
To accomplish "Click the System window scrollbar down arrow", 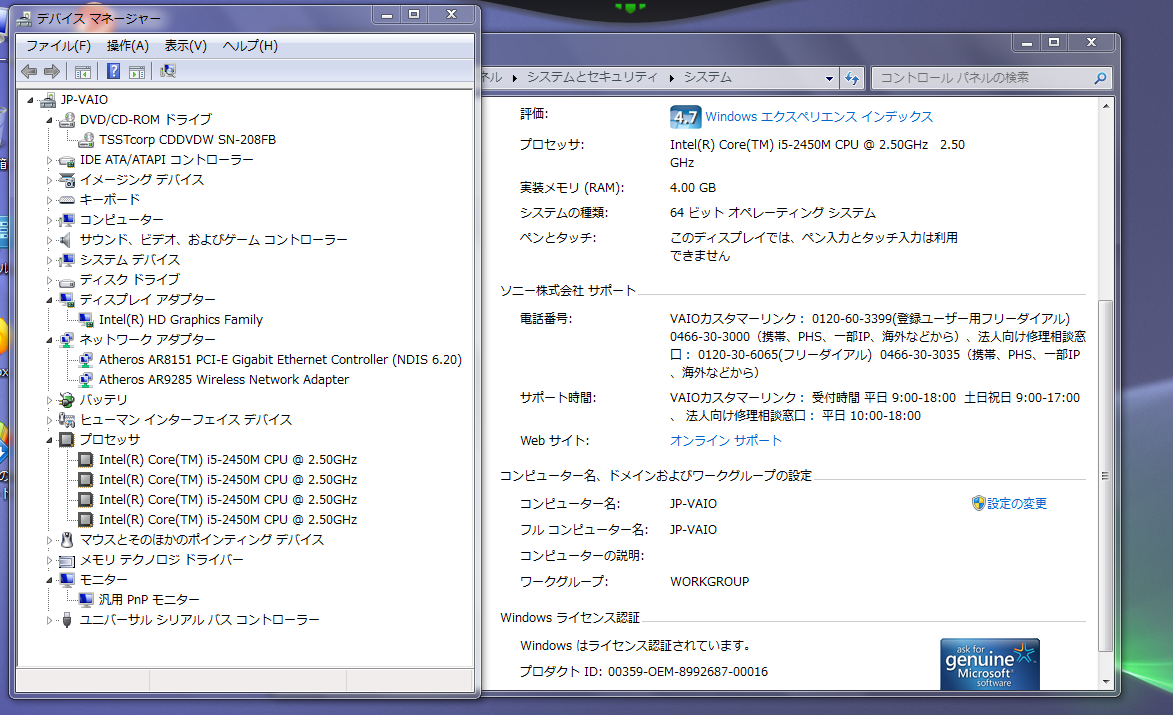I will pos(1106,681).
